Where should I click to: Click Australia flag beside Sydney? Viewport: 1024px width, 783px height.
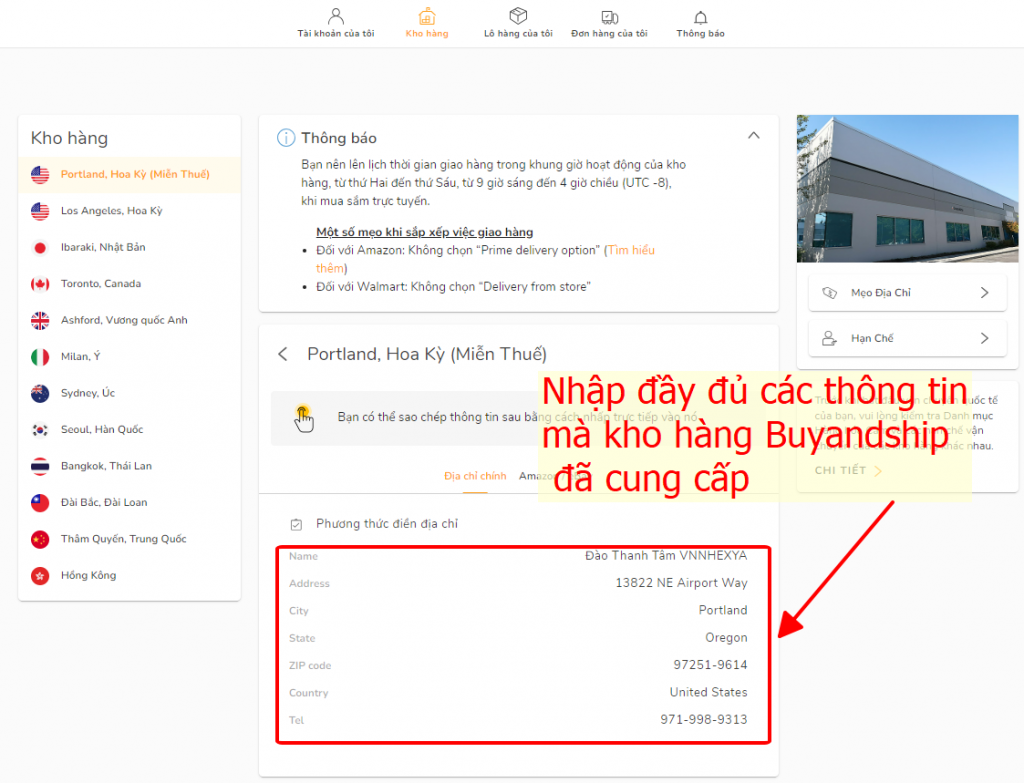click(40, 393)
